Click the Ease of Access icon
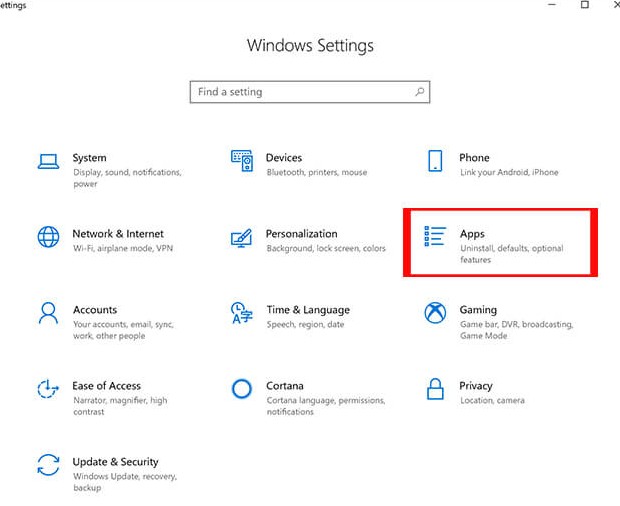 [48, 389]
